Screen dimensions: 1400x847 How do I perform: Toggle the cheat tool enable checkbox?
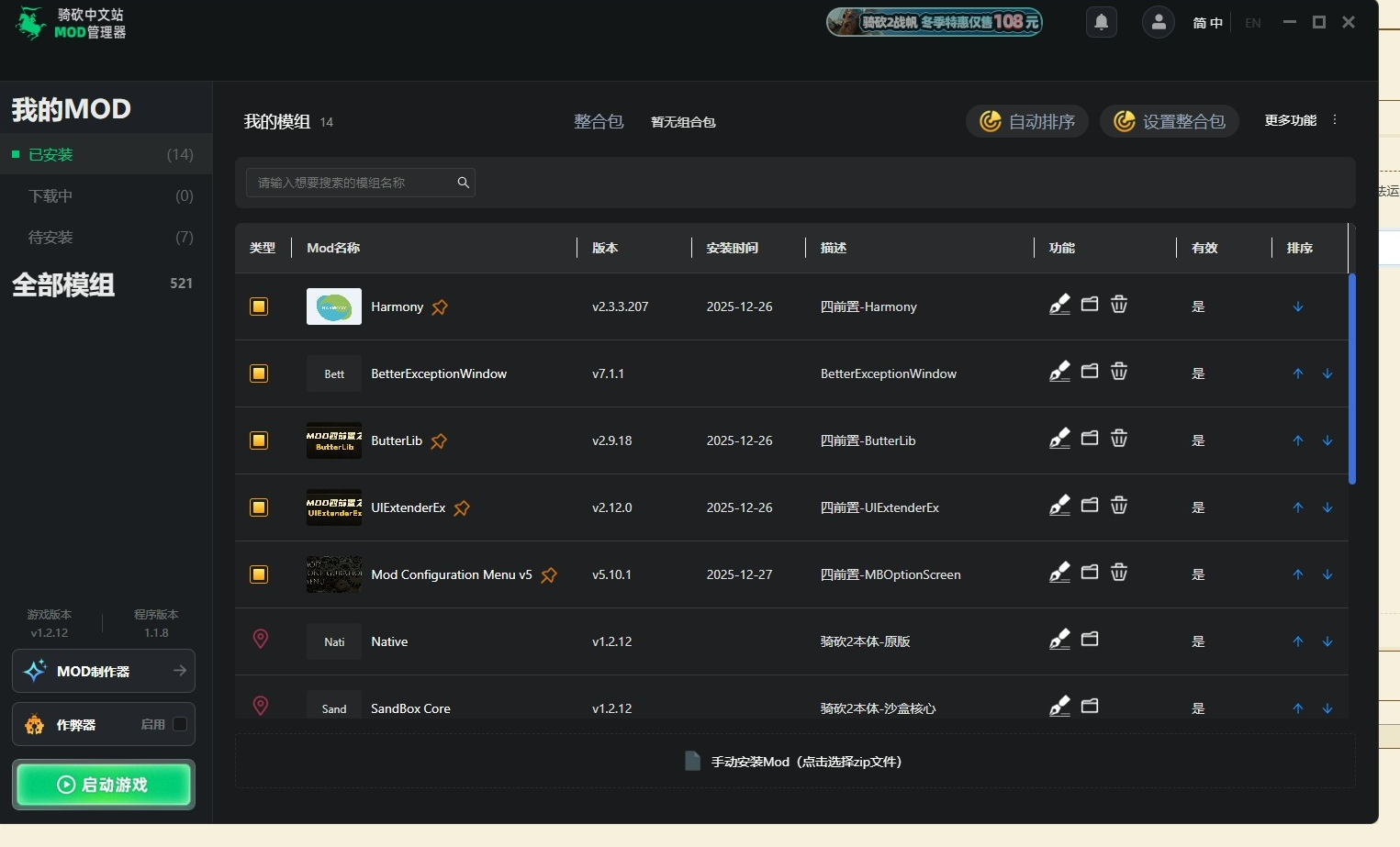point(180,724)
